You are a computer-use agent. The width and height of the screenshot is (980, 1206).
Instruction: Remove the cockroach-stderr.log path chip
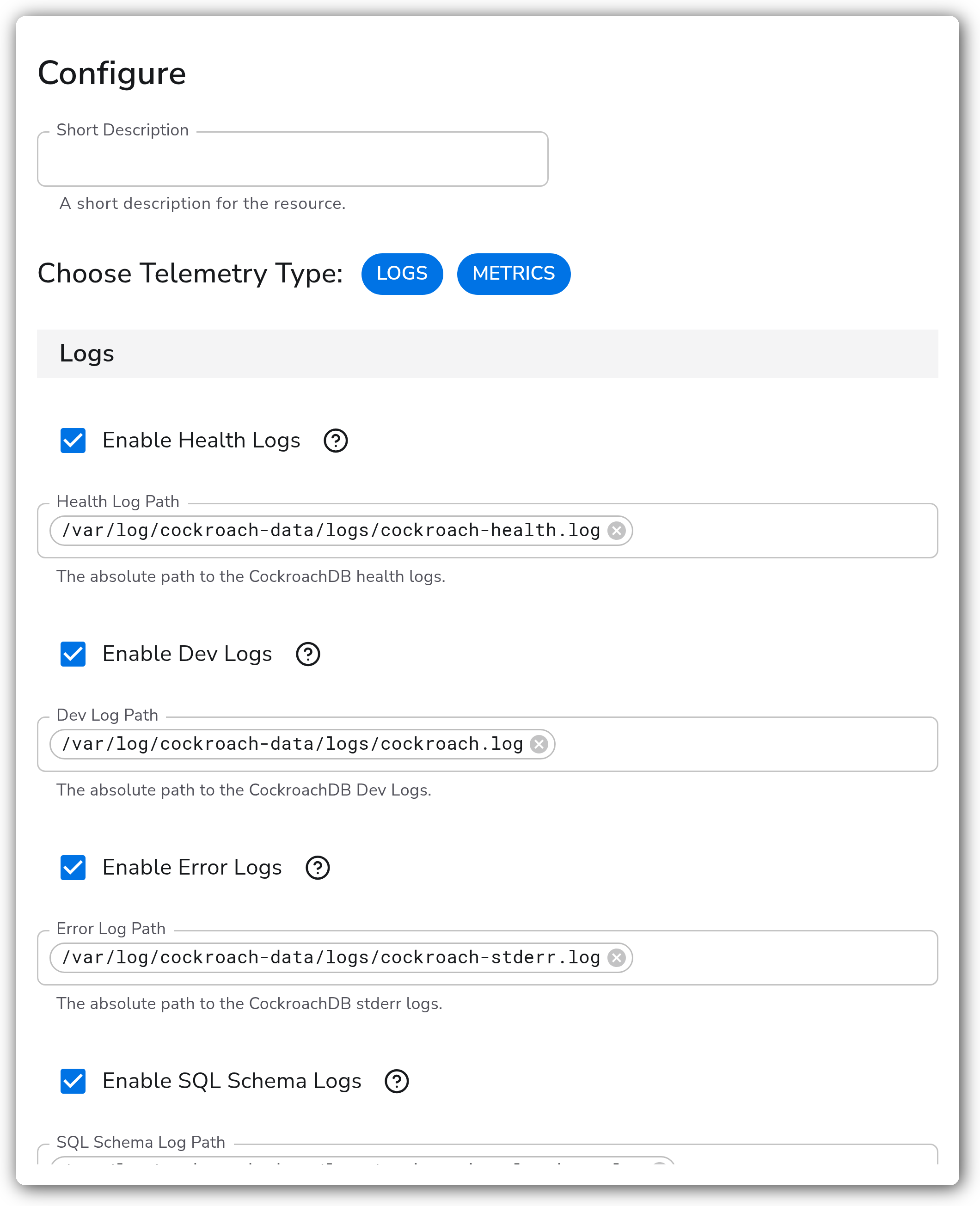coord(617,958)
